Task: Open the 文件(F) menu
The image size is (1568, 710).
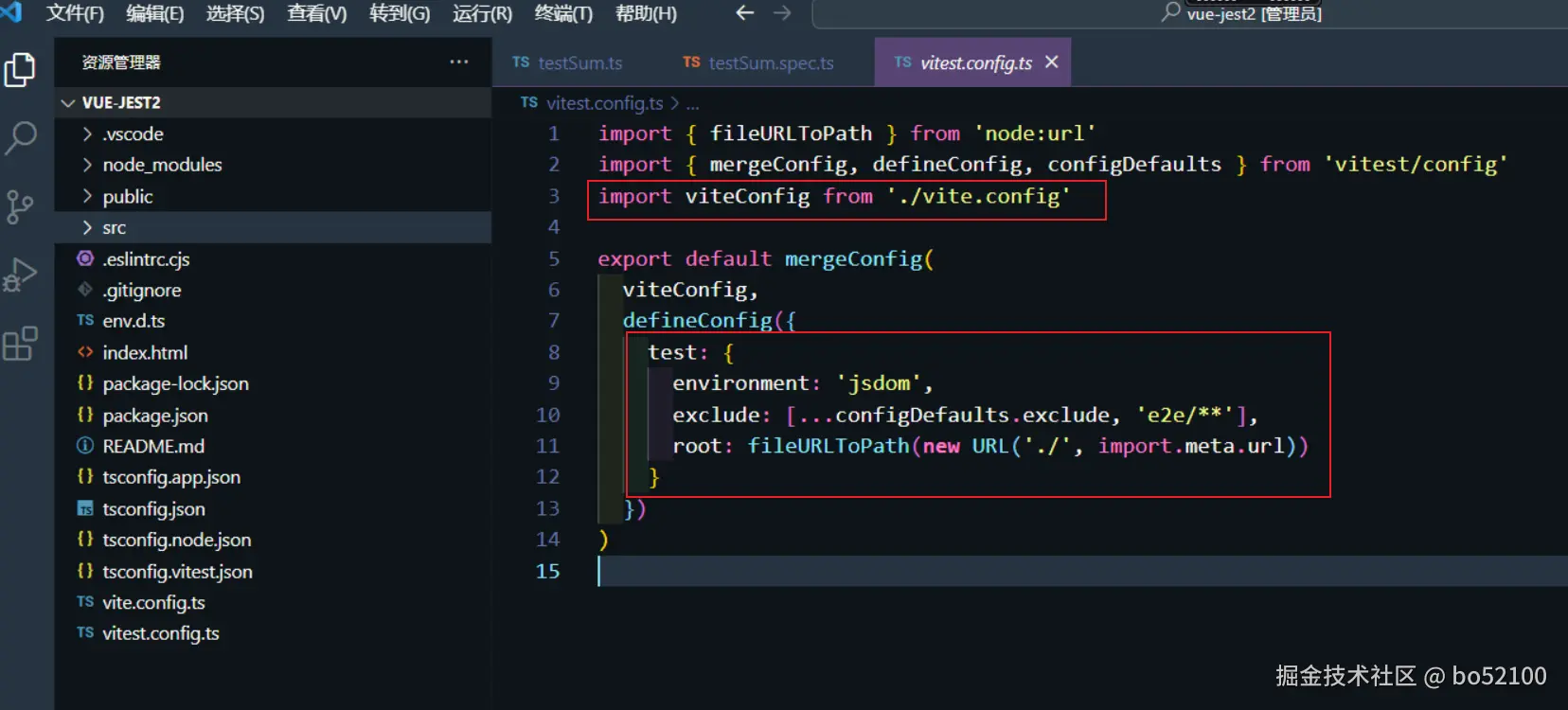Action: coord(75,13)
